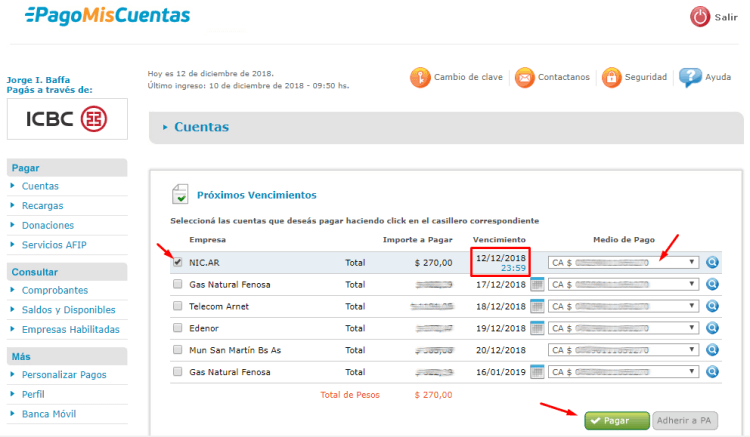Open Empresas Habilitadas menu item

click(x=70, y=329)
